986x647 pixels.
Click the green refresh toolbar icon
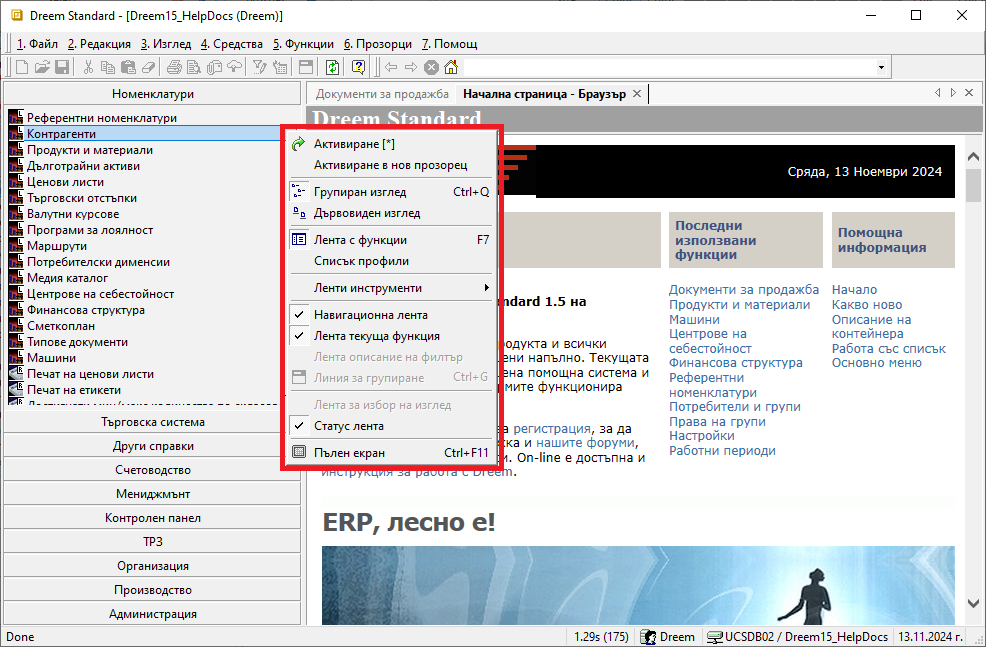click(x=332, y=67)
